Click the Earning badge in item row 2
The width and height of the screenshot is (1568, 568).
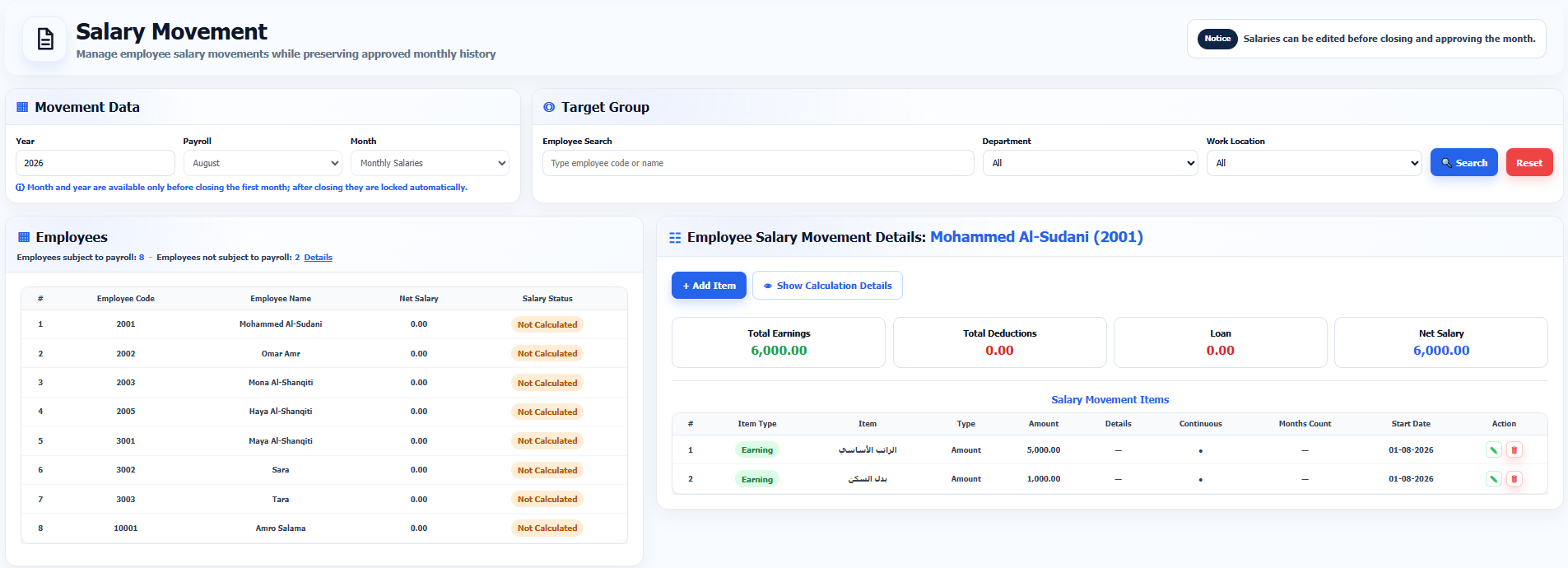757,479
